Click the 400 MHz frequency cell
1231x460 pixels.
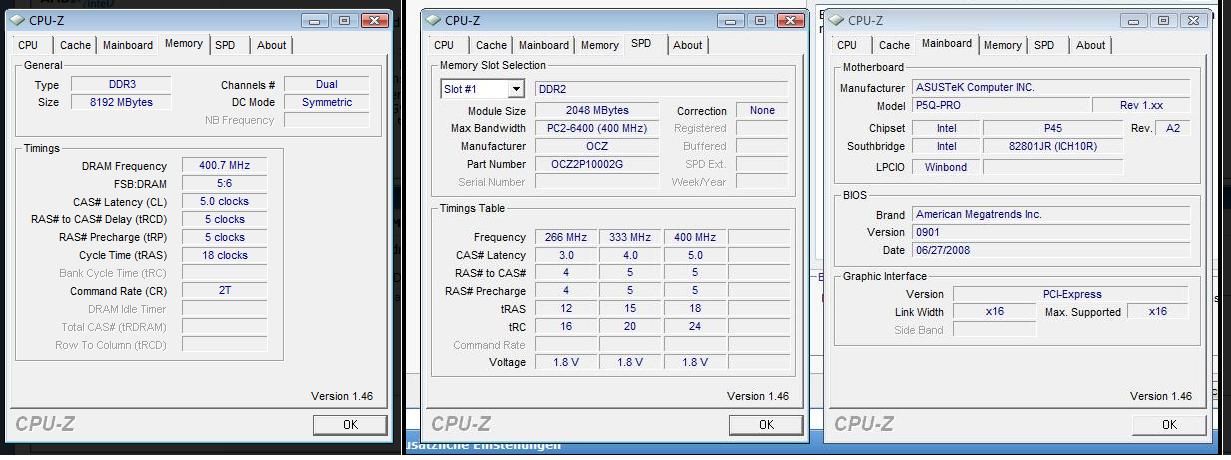point(695,237)
